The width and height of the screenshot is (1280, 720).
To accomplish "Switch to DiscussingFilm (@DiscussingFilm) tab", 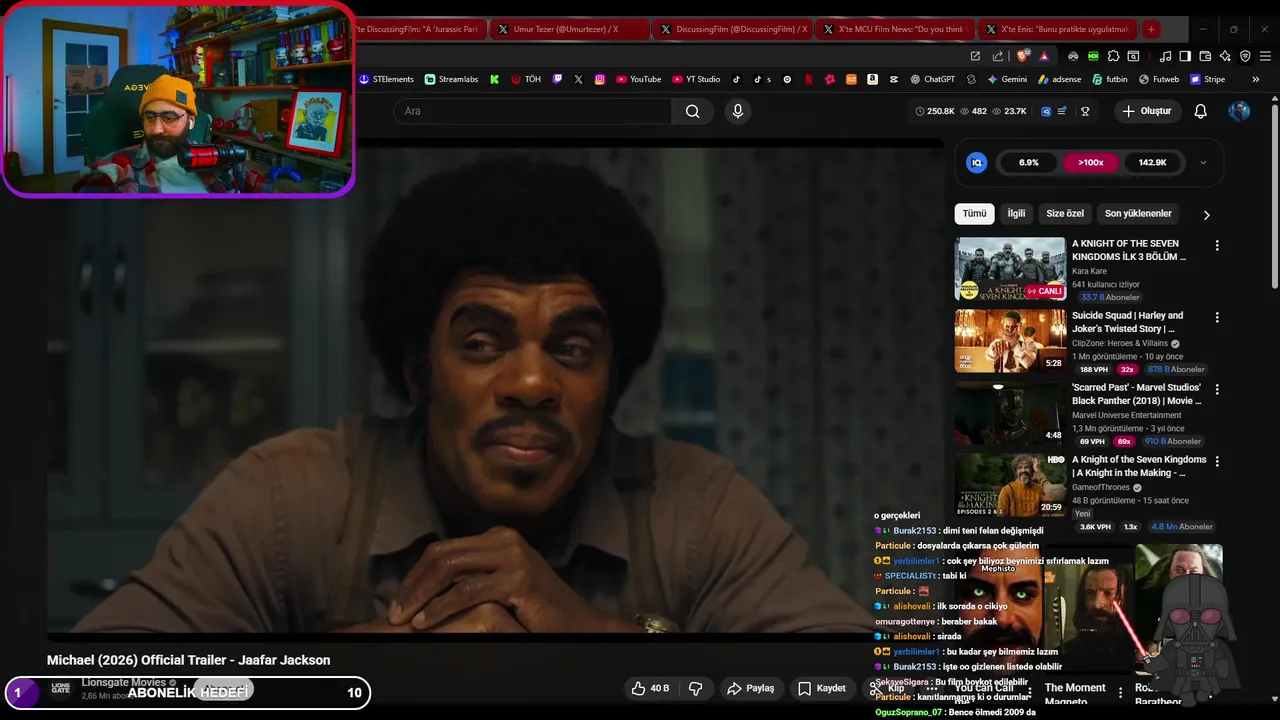I will pos(735,29).
